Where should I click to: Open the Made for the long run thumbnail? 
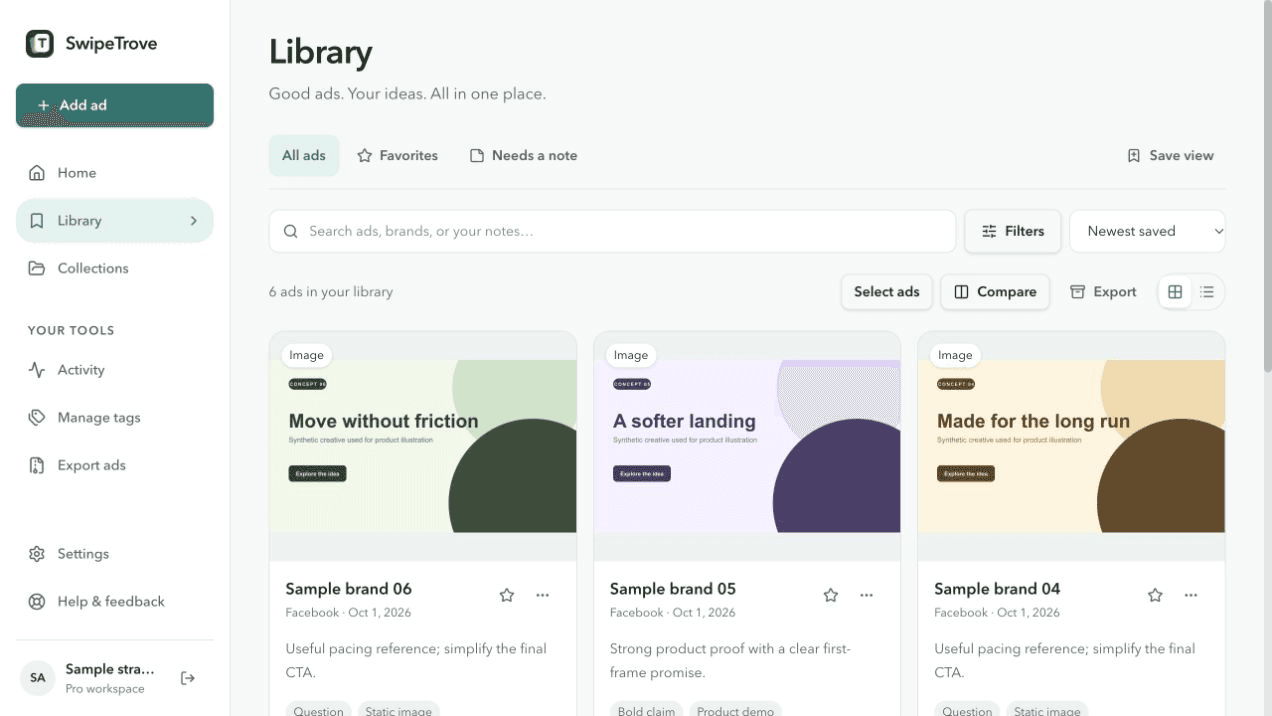tap(1071, 446)
